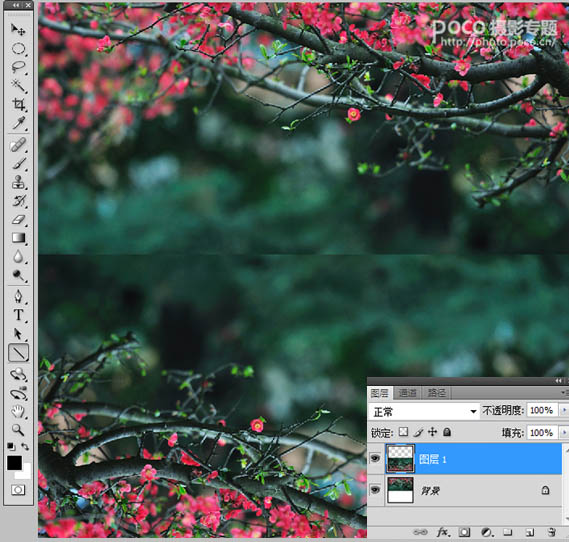Toggle lock transparent pixels
Image resolution: width=569 pixels, height=542 pixels.
coord(403,432)
